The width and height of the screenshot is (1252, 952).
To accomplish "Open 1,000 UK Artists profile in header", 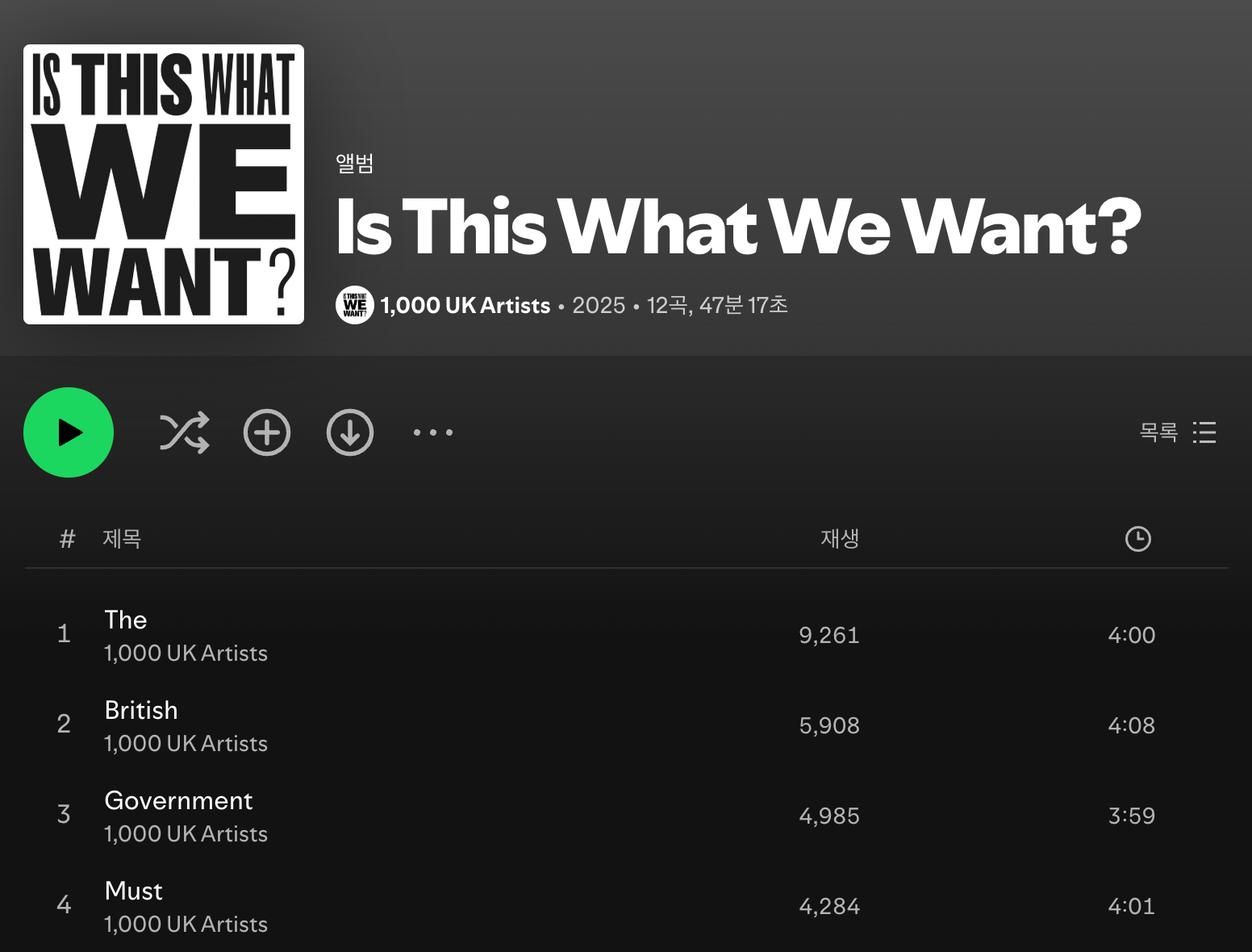I will 465,305.
